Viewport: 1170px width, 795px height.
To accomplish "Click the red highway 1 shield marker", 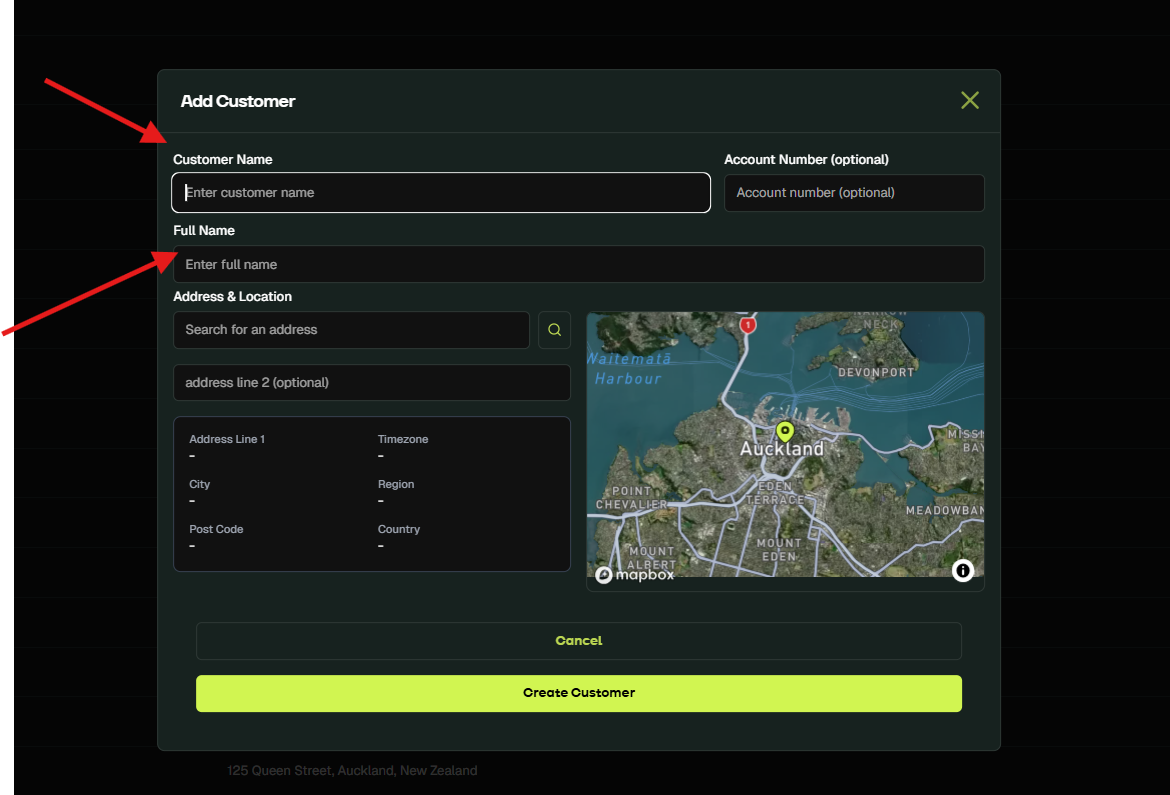I will tap(747, 325).
